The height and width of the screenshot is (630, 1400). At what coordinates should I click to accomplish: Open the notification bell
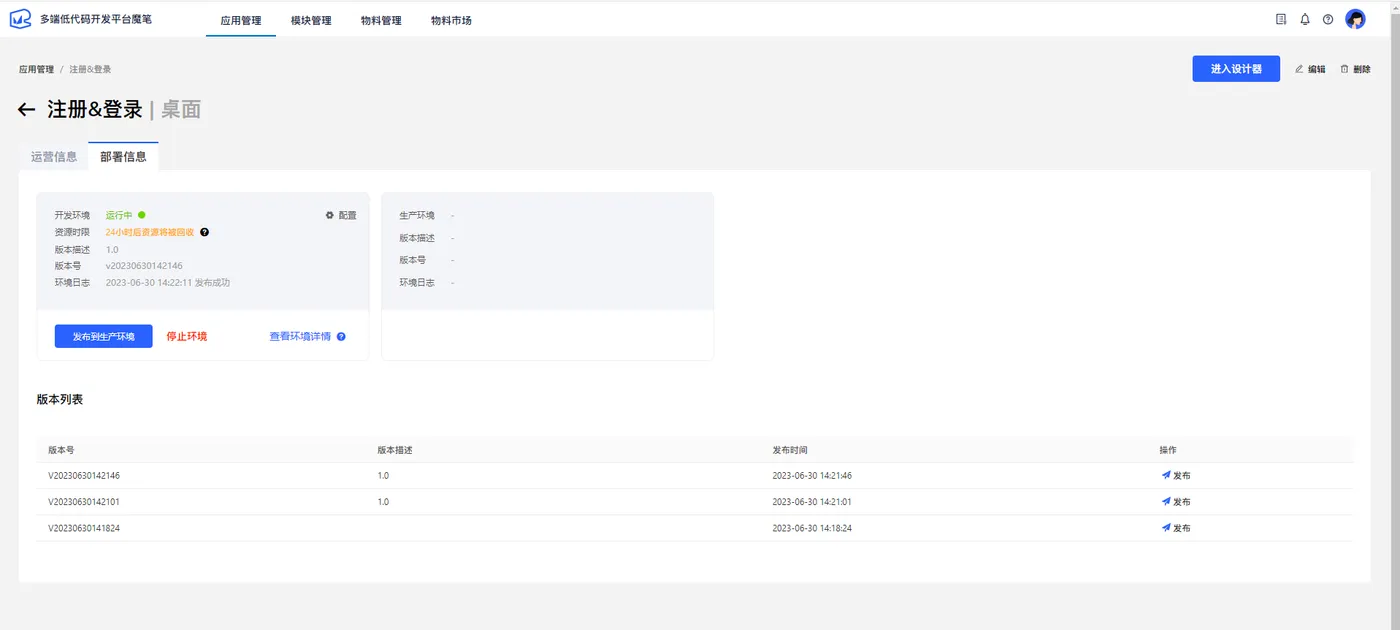(x=1305, y=19)
